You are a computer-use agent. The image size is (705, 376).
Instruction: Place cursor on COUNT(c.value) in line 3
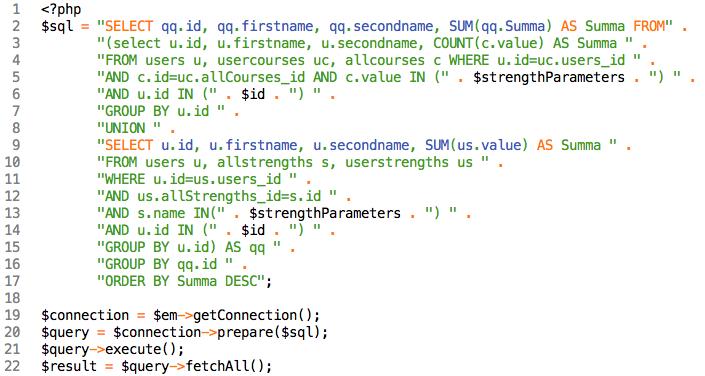click(x=489, y=43)
